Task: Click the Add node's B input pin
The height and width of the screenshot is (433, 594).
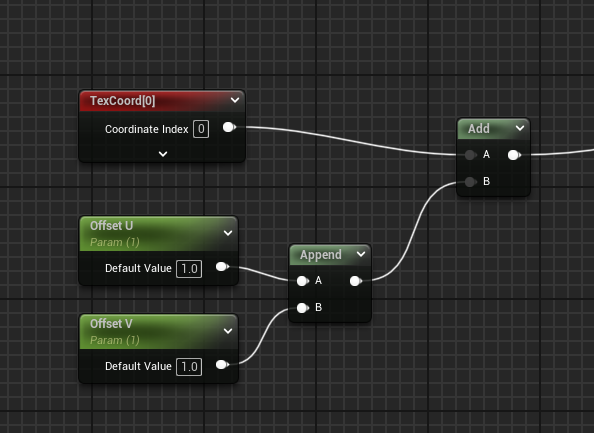Action: tap(471, 182)
